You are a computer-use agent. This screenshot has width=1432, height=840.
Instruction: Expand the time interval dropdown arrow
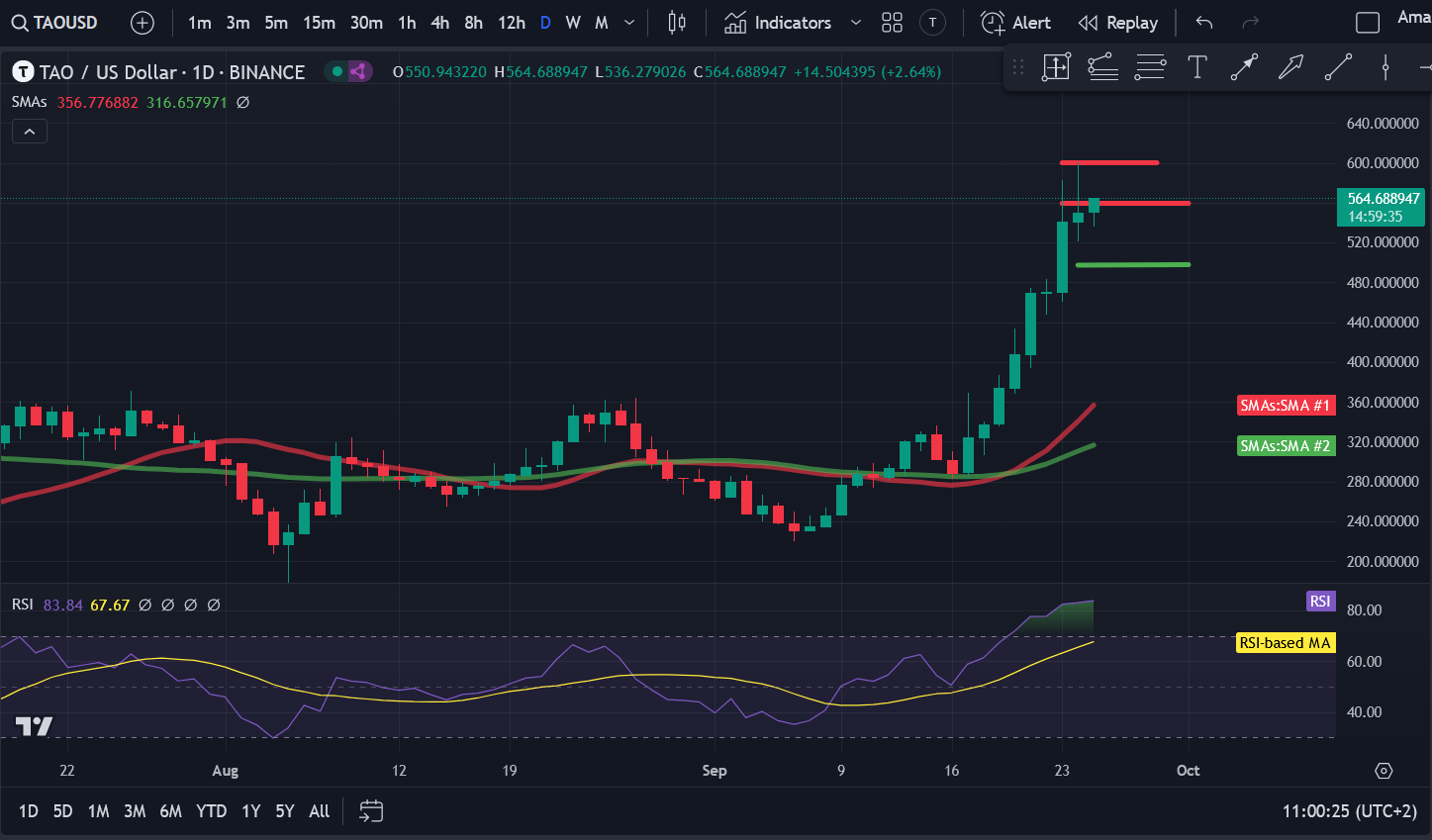coord(629,23)
